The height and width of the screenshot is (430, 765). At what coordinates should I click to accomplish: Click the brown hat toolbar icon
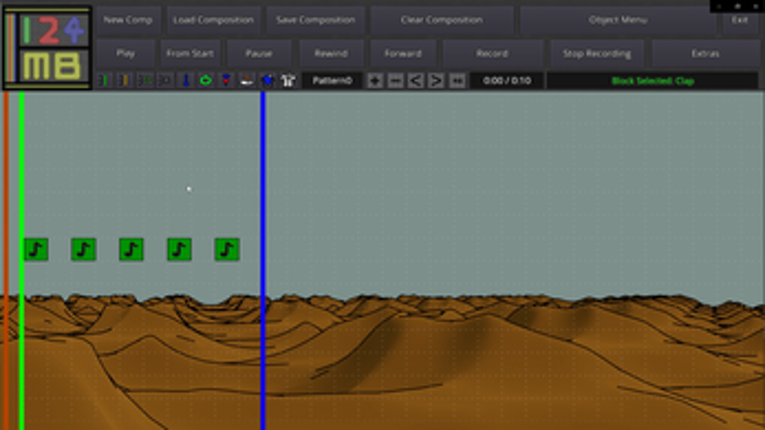coord(247,80)
